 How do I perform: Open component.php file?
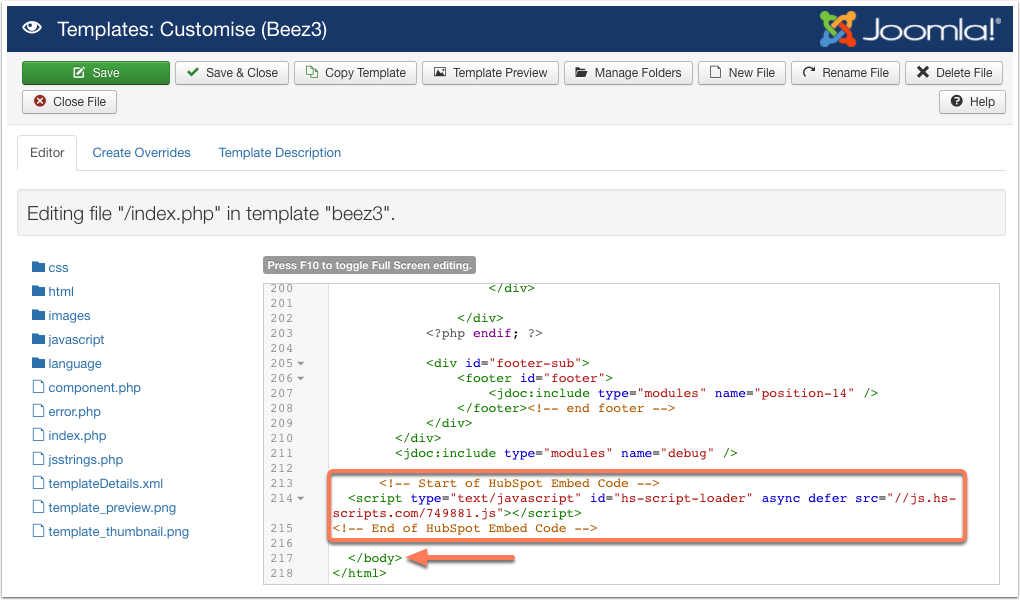[94, 388]
